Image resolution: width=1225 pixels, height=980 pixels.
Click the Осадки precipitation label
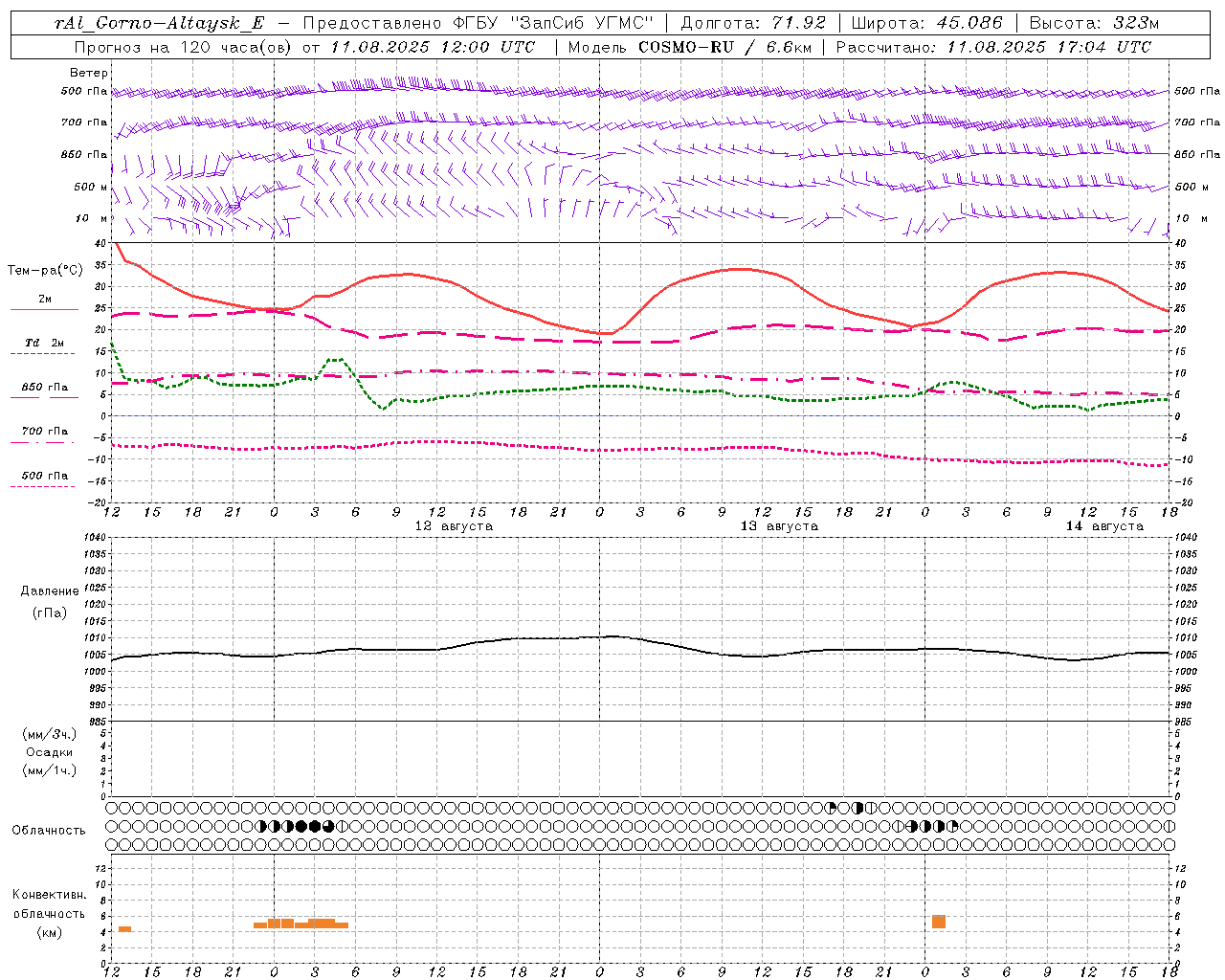50,752
